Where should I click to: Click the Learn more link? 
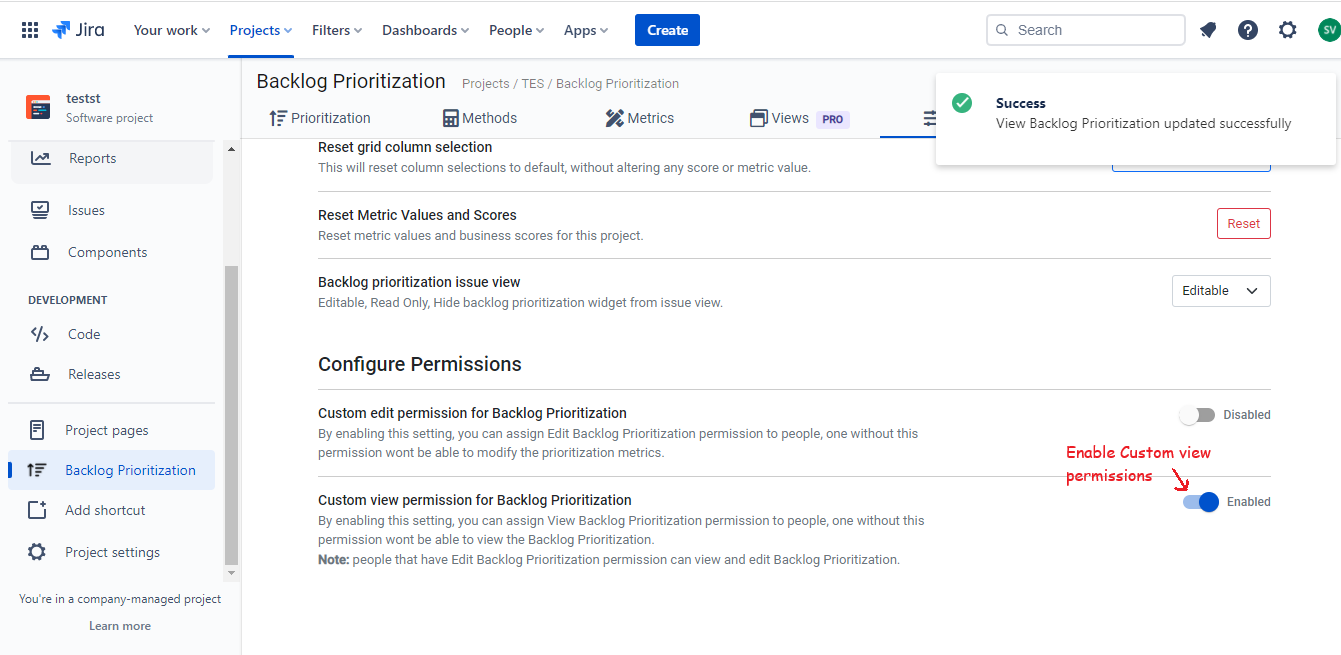(120, 626)
